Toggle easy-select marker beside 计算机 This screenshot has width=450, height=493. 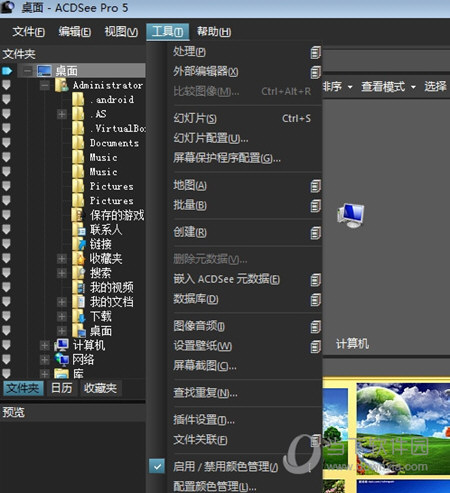(6, 345)
